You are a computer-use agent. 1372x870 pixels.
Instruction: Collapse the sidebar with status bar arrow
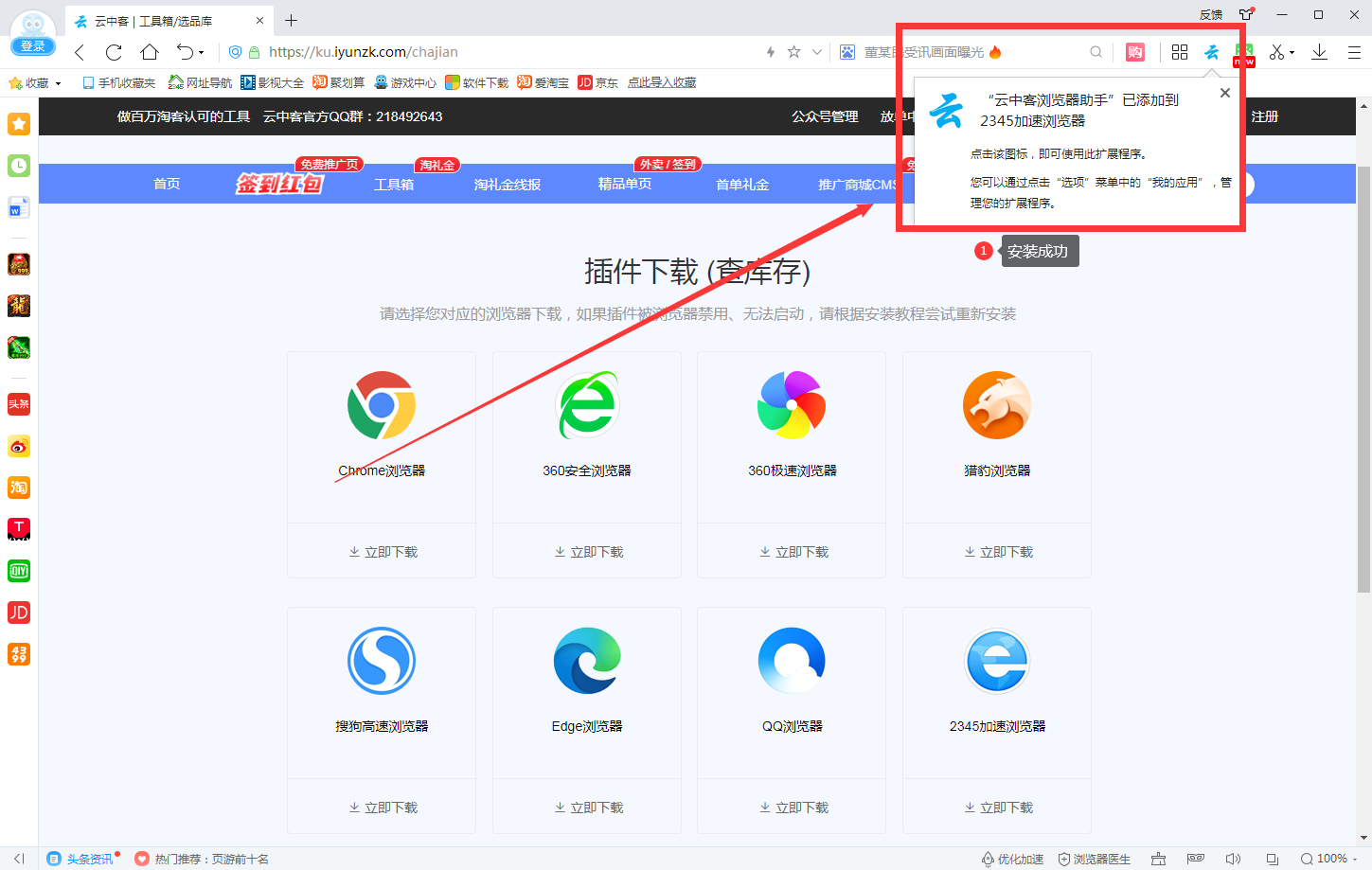tap(19, 859)
